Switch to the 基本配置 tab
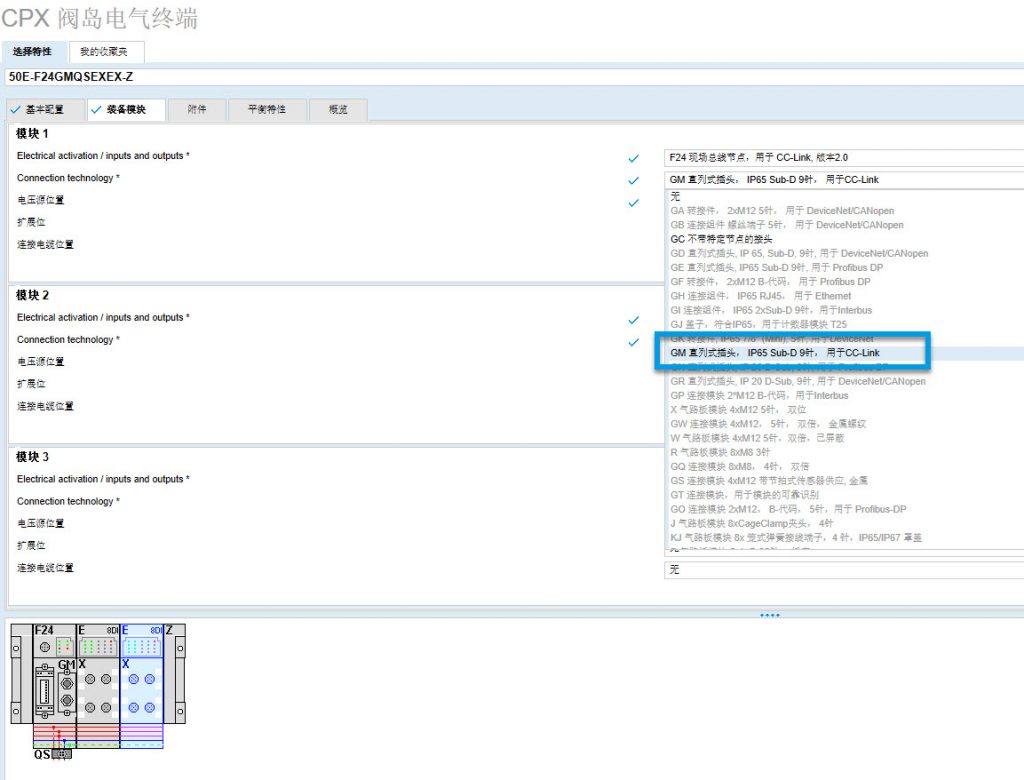 [x=44, y=109]
